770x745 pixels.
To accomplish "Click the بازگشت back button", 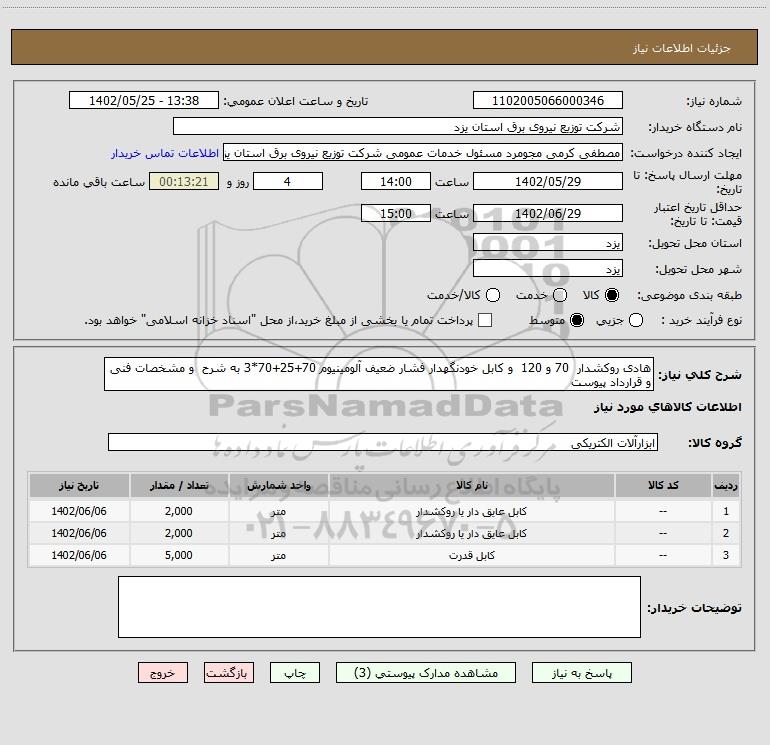I will pyautogui.click(x=229, y=673).
